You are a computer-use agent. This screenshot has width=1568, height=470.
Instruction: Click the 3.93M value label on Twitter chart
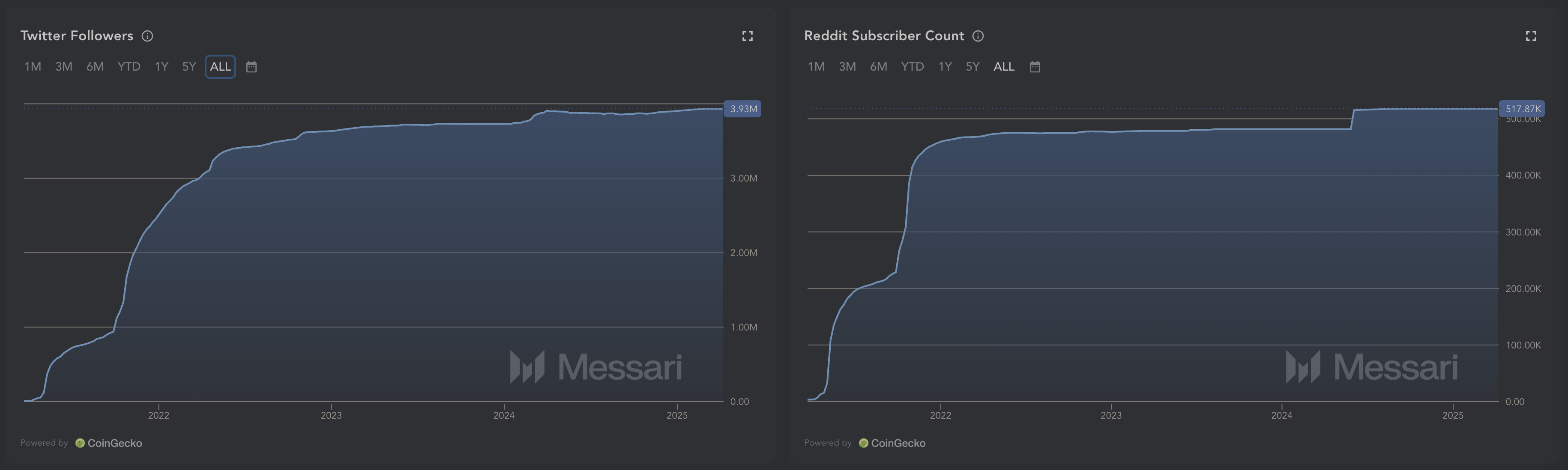pos(742,109)
